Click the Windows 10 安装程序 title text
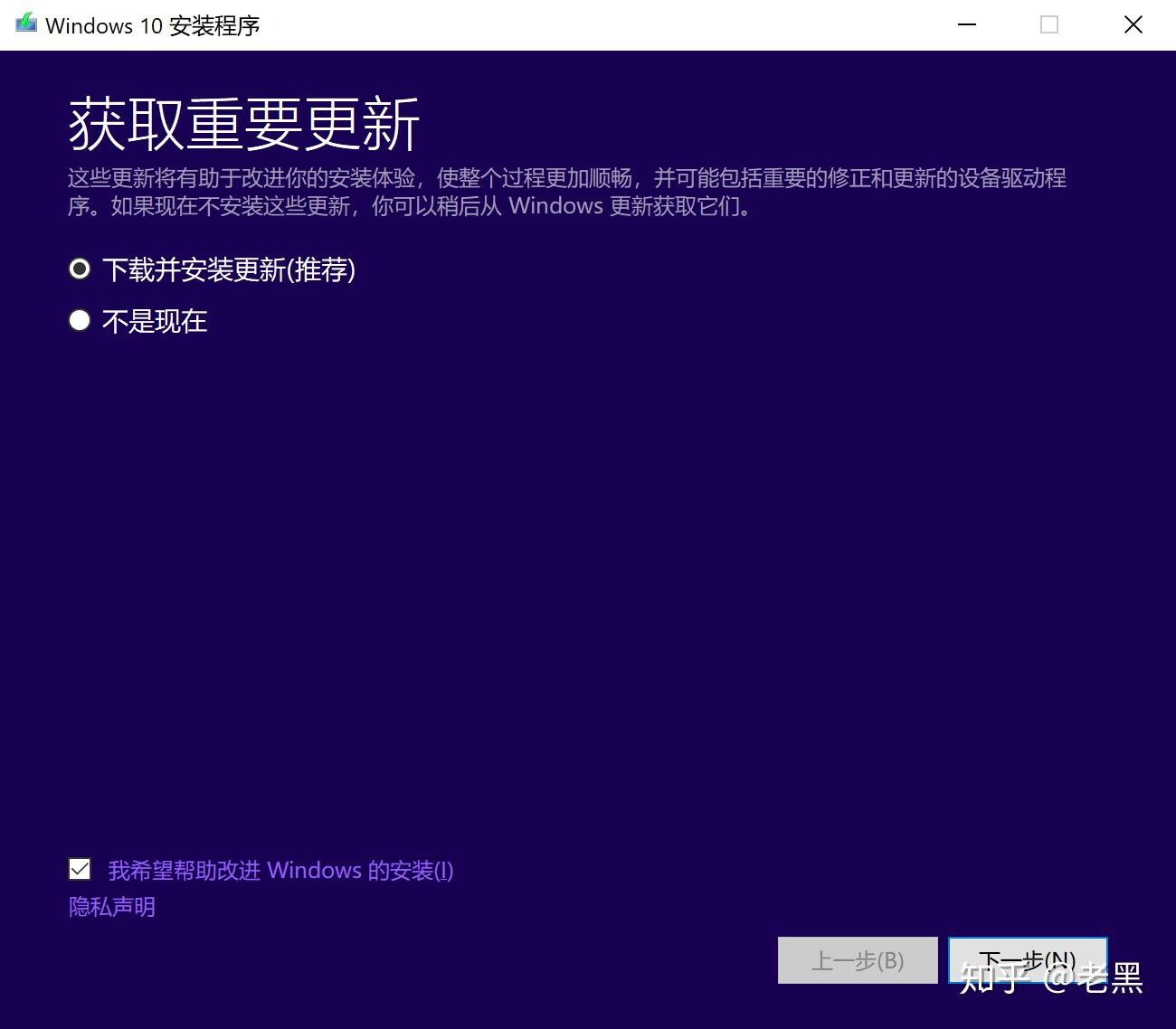Image resolution: width=1176 pixels, height=1029 pixels. click(152, 25)
